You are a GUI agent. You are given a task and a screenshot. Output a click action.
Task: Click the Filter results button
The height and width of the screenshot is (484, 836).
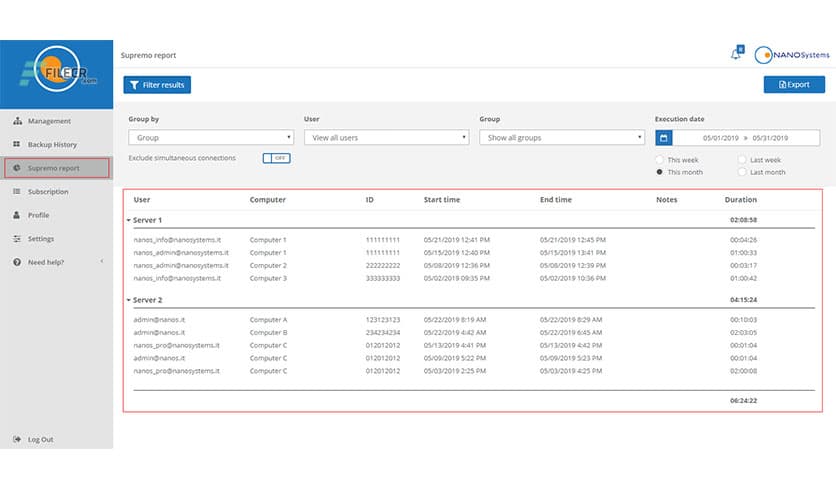click(157, 85)
